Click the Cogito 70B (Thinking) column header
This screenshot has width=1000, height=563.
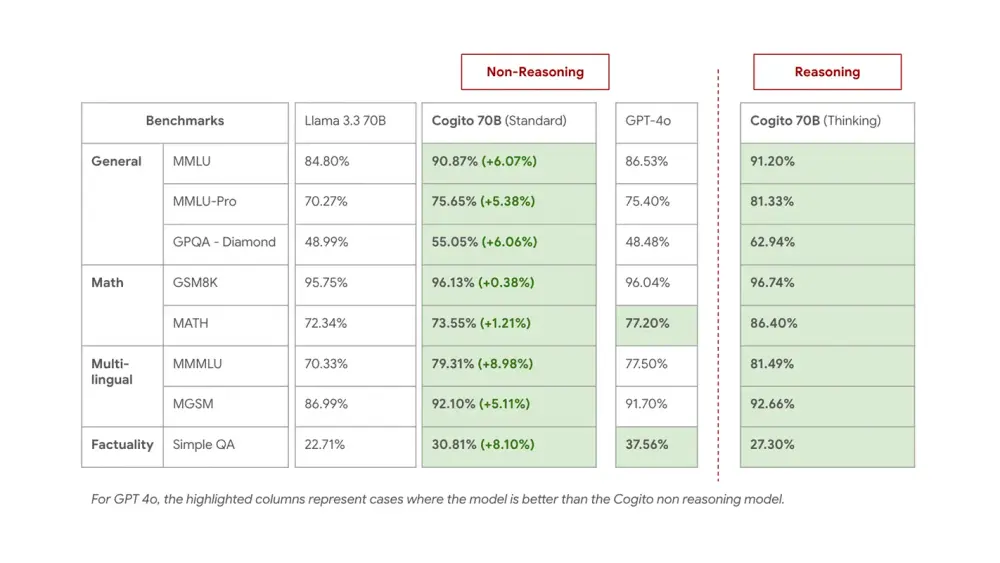click(826, 121)
